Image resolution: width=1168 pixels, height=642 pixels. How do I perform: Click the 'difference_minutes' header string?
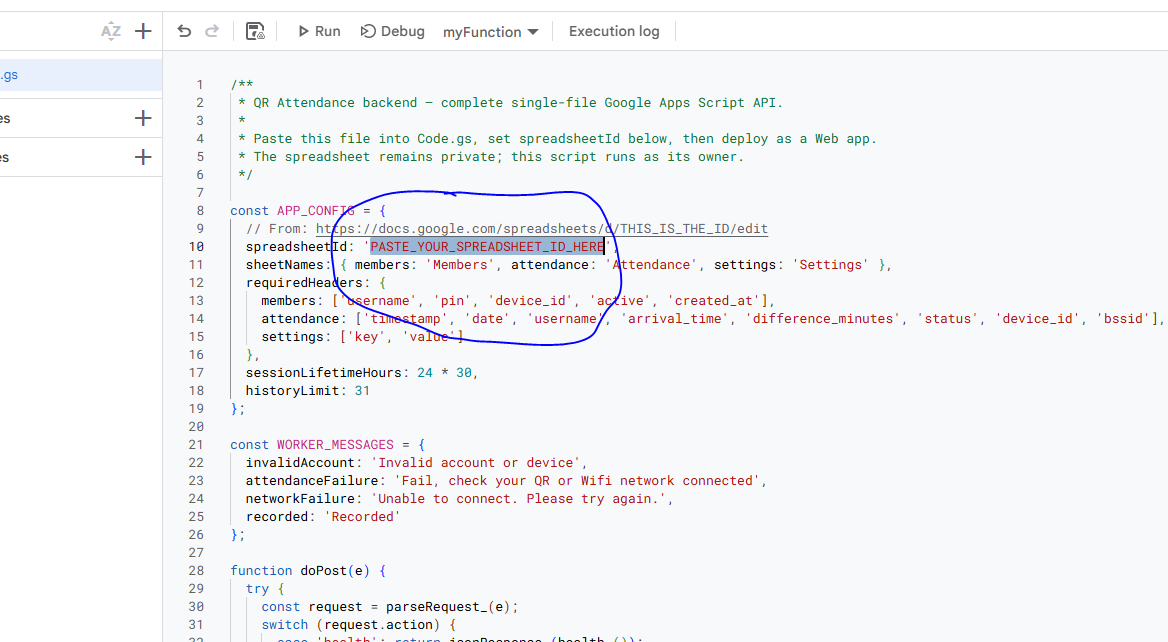tap(823, 319)
